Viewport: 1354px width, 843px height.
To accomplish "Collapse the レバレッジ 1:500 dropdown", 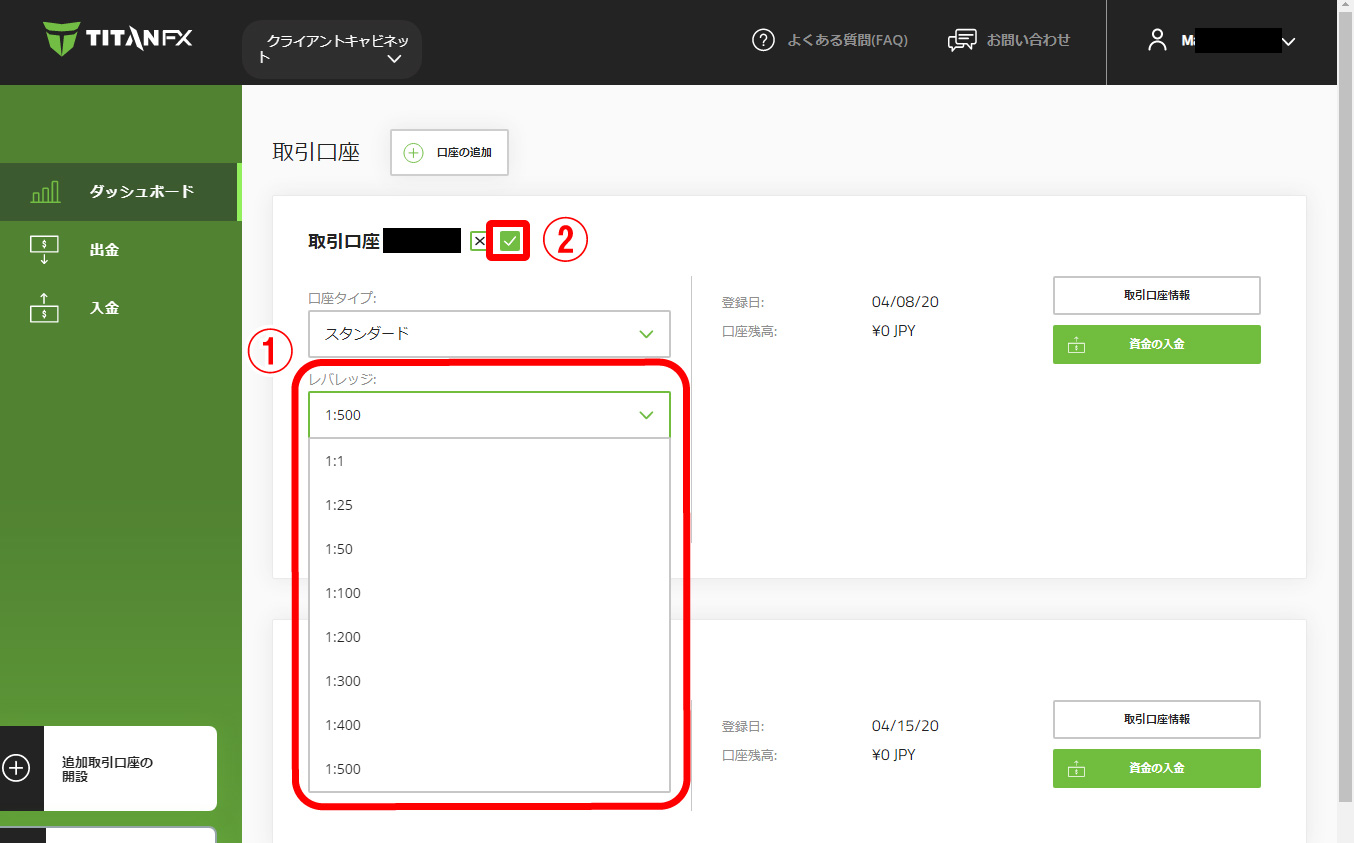I will [489, 415].
